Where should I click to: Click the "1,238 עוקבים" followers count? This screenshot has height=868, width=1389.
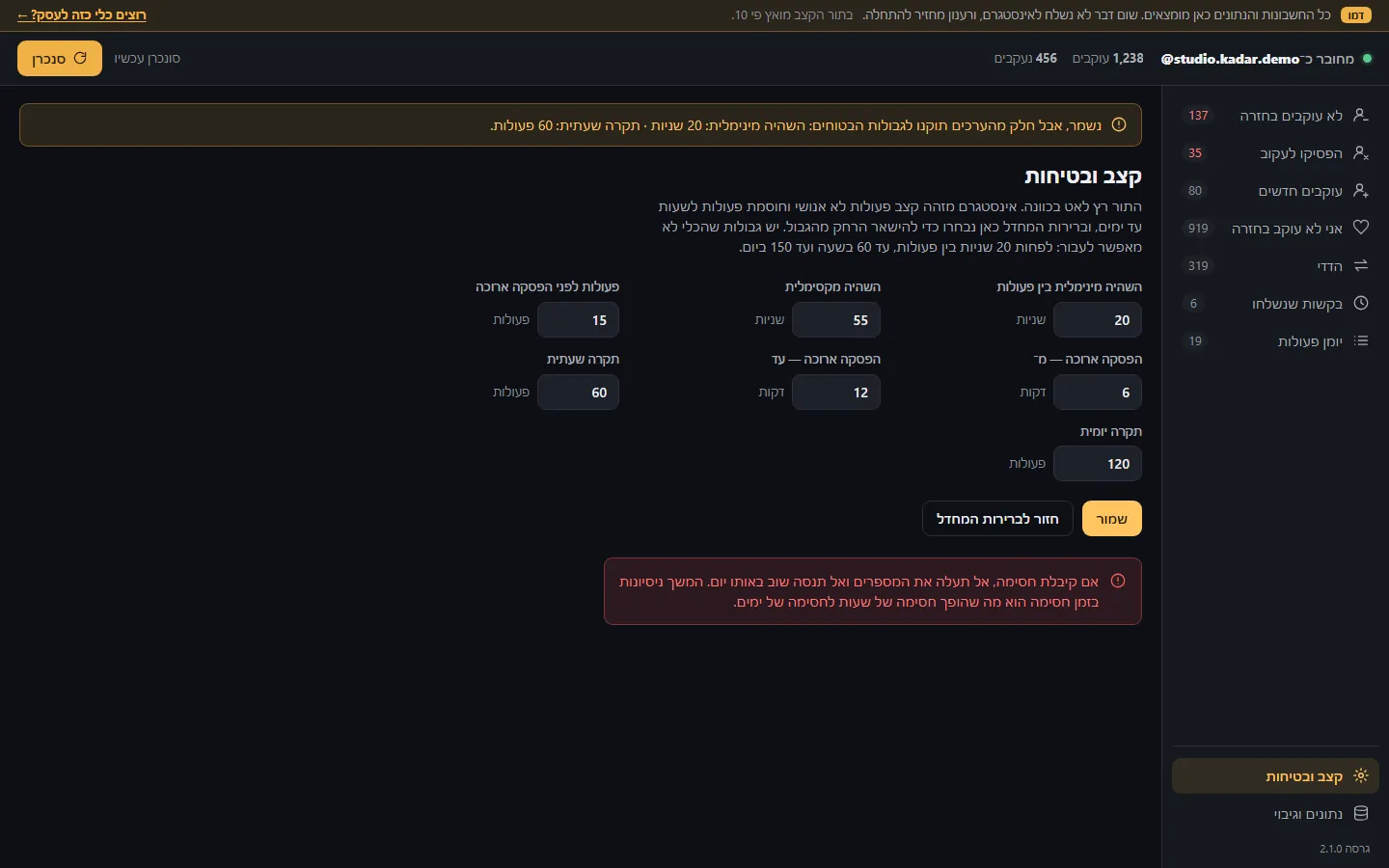click(x=1108, y=59)
